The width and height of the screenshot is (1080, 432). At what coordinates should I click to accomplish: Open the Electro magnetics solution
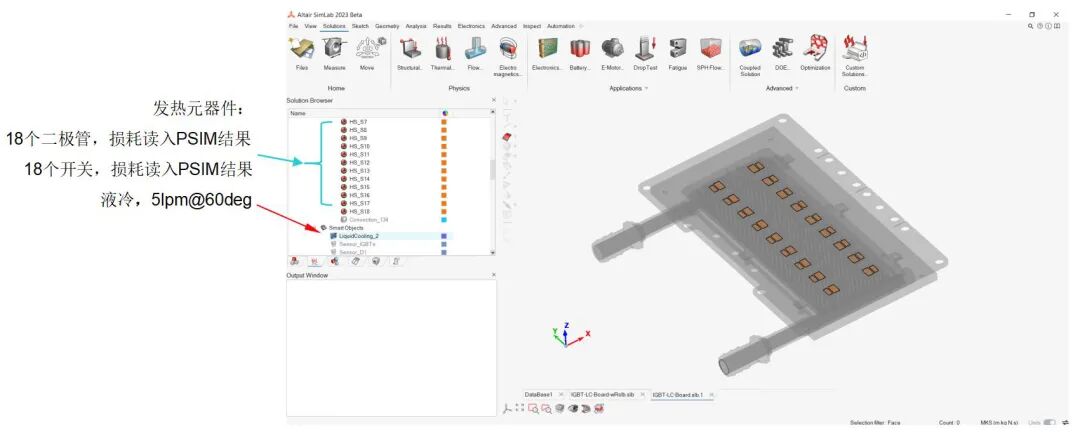click(508, 56)
